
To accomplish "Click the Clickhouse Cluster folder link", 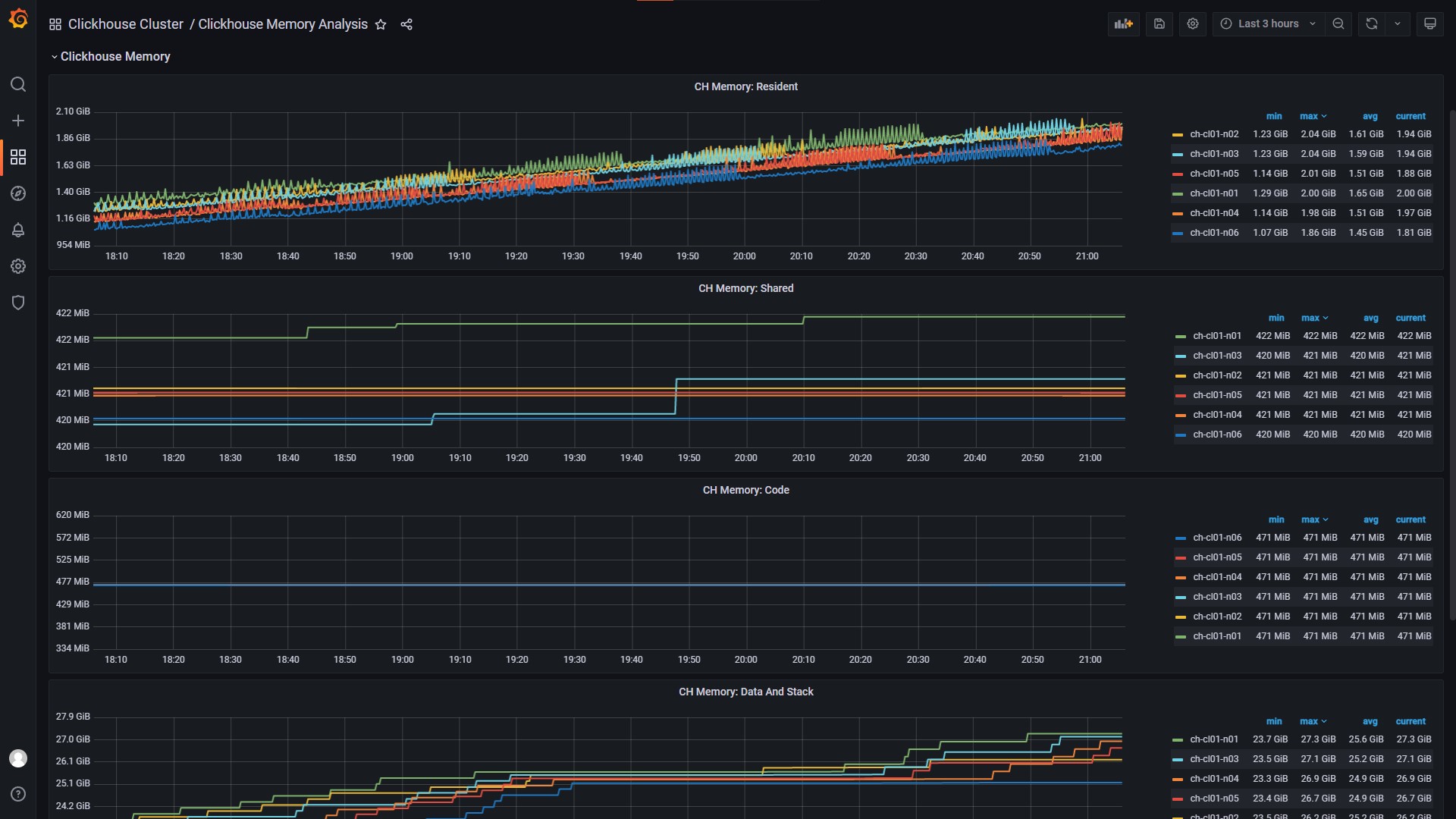I will (126, 24).
